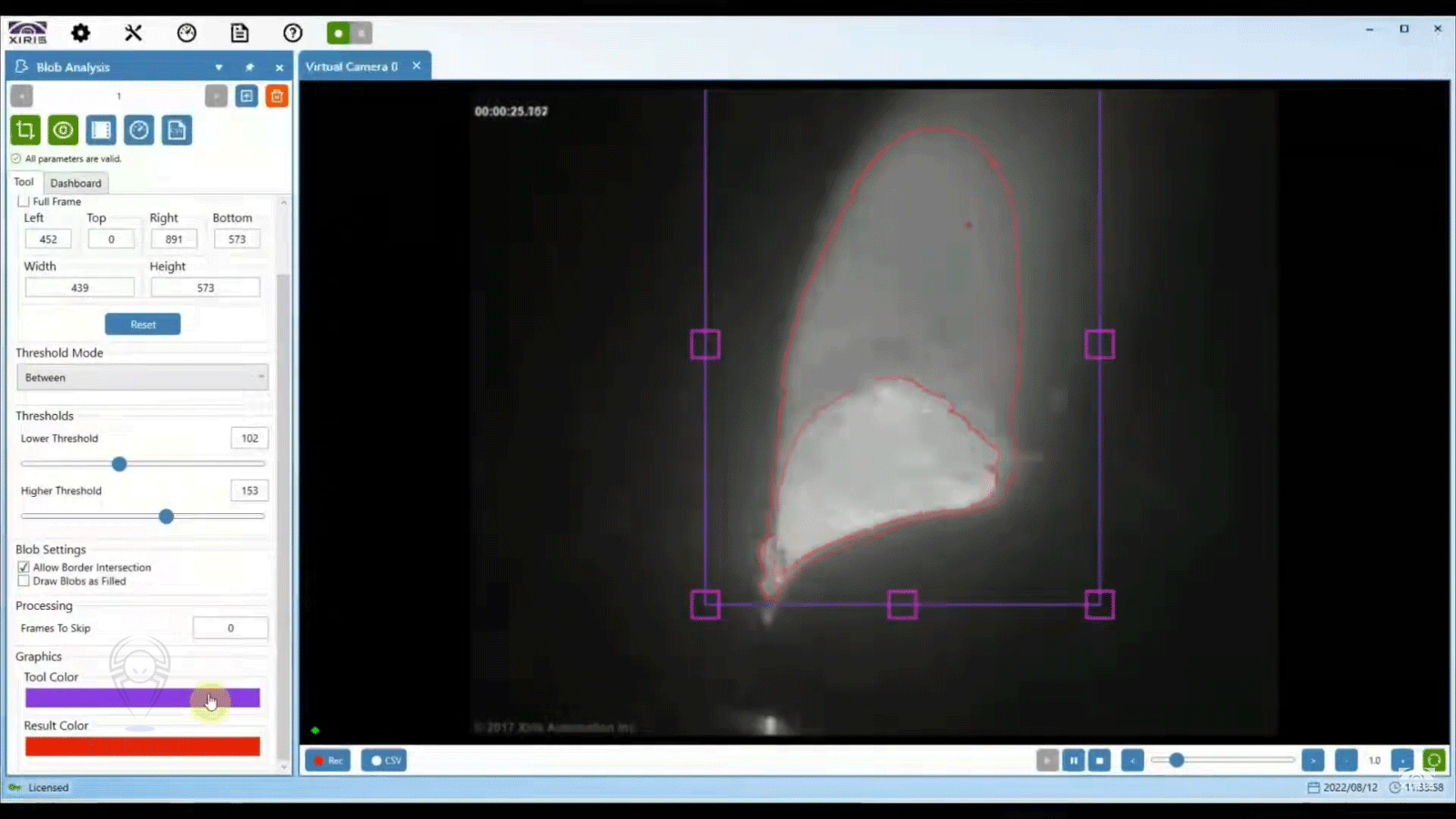Open the settings gear in top toolbar

pyautogui.click(x=81, y=34)
